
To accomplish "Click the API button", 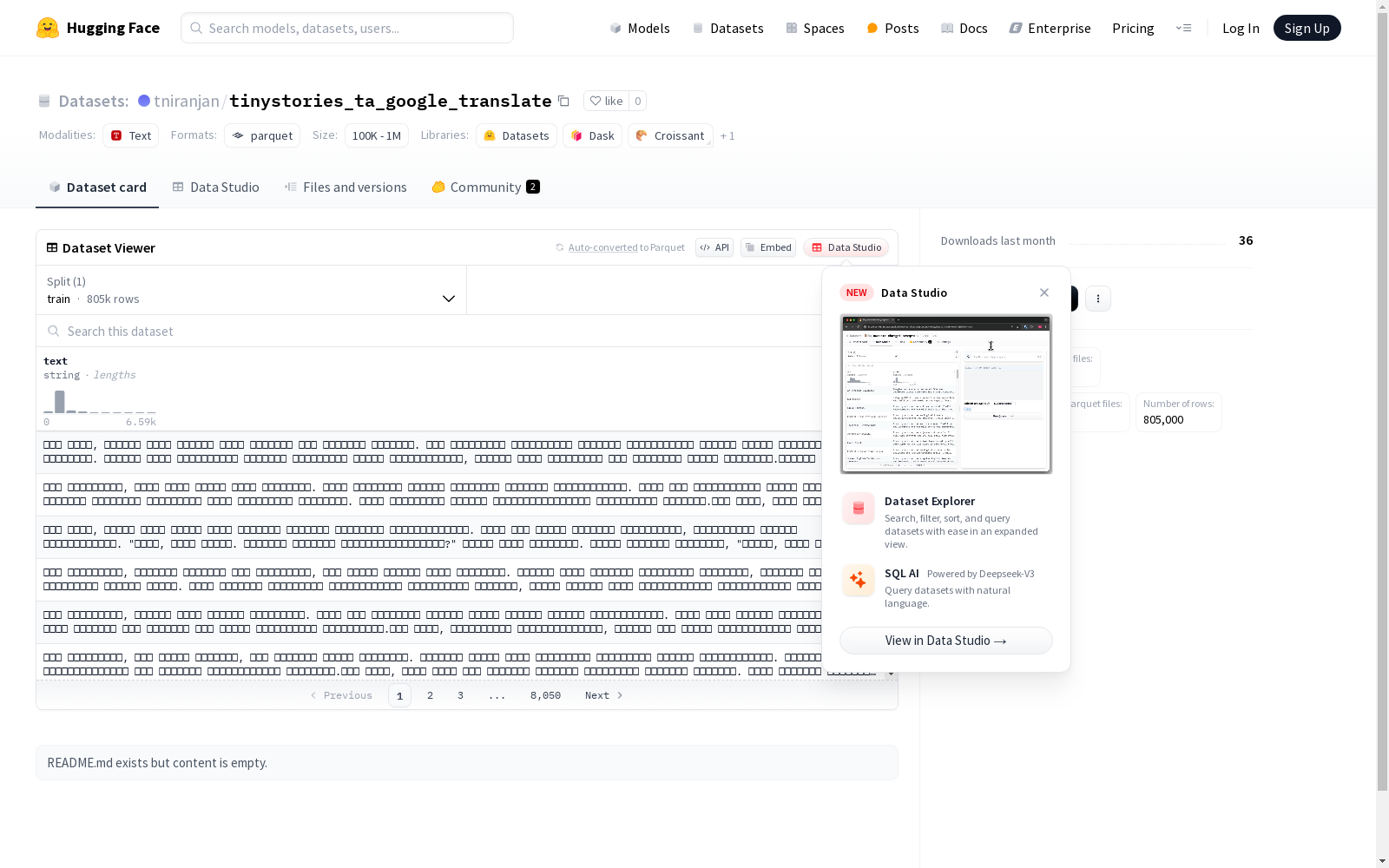I will click(x=714, y=247).
